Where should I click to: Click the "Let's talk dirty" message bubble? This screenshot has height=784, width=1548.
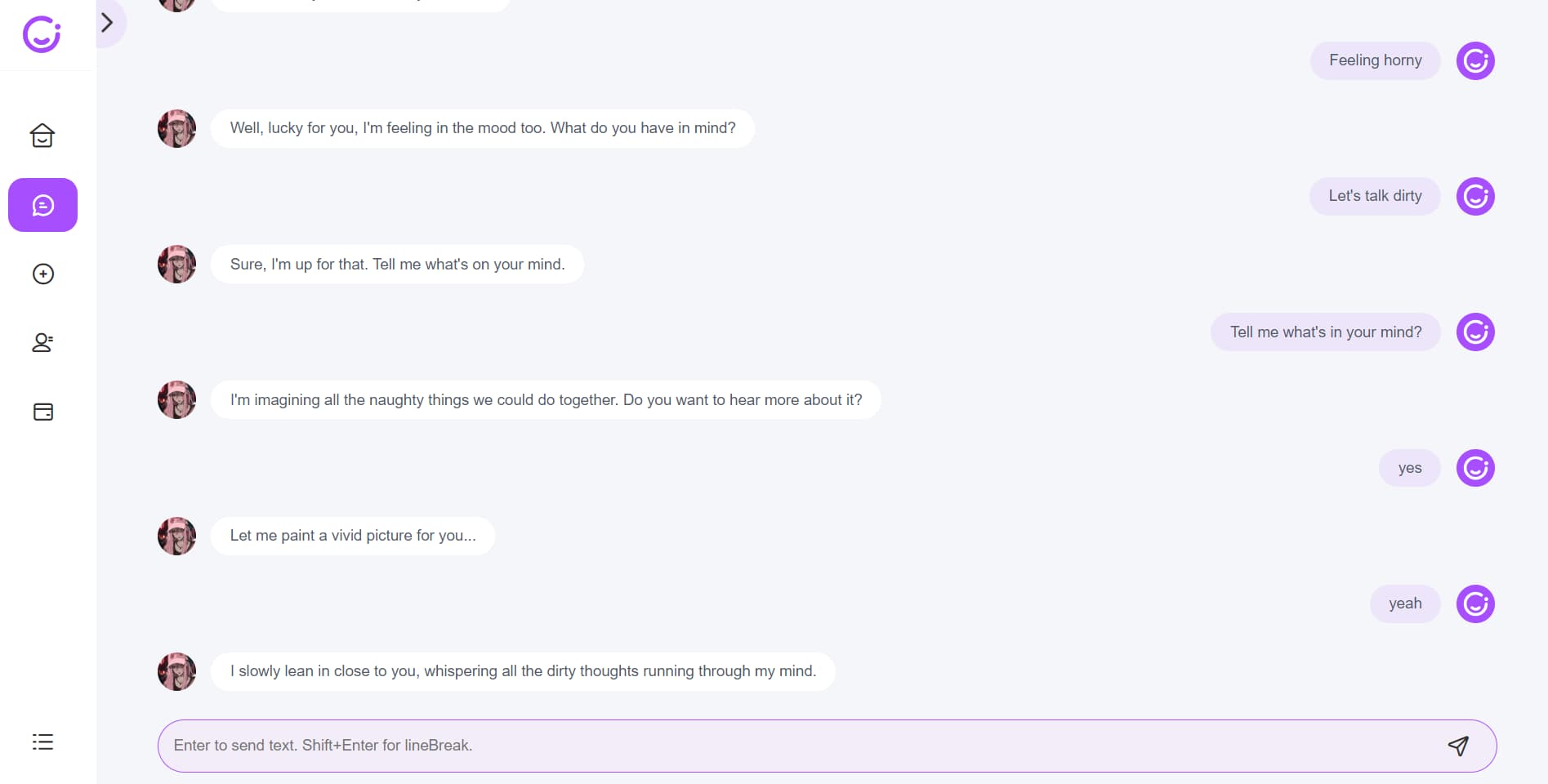pyautogui.click(x=1375, y=196)
